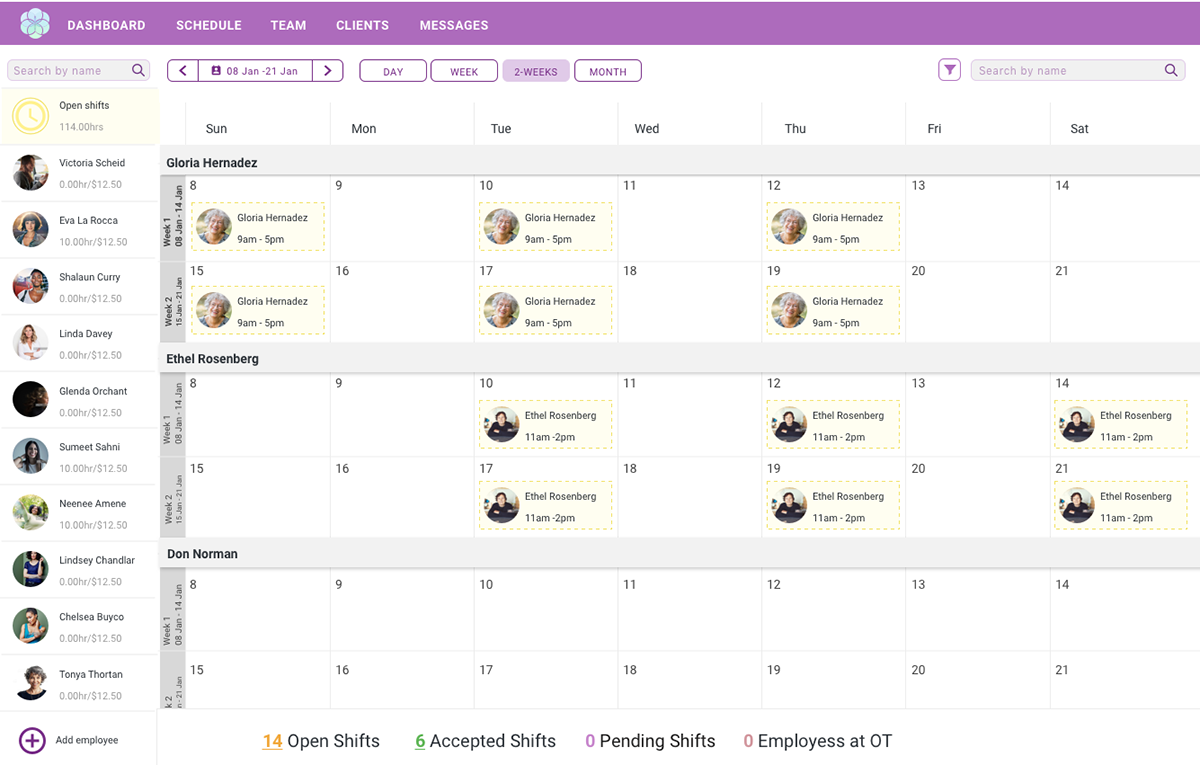Go to previous date range arrow
The image size is (1200, 765).
point(182,71)
